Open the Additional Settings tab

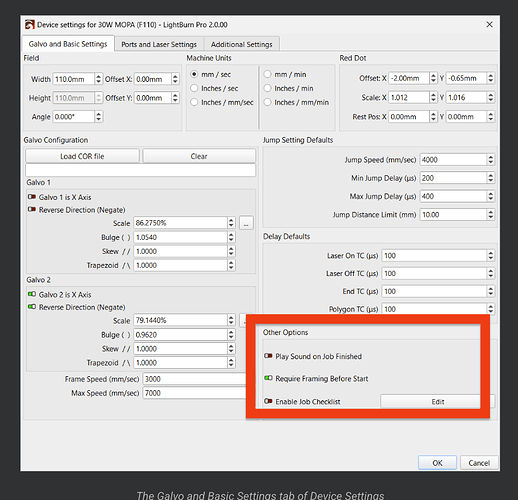(241, 44)
